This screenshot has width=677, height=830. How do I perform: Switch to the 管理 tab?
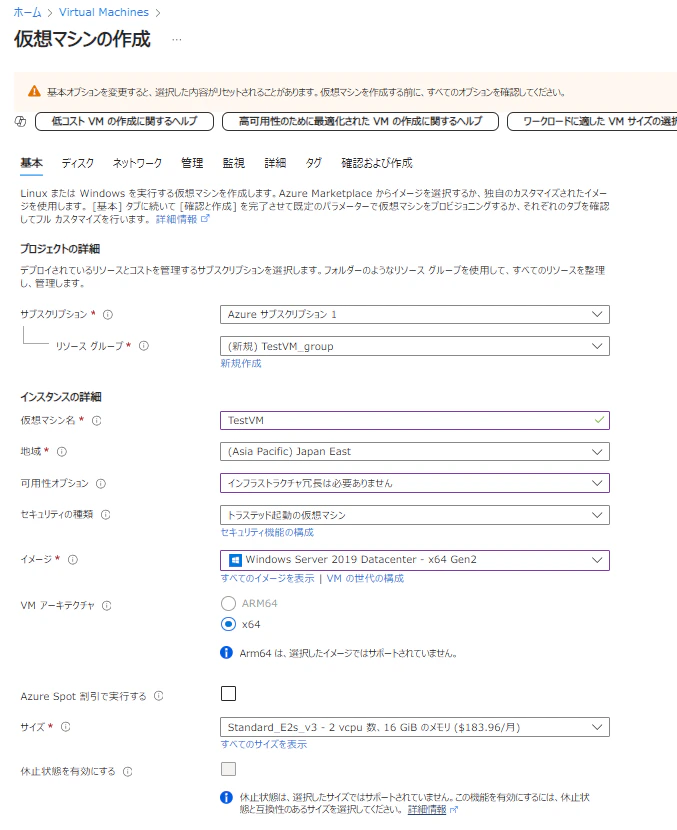tap(192, 163)
